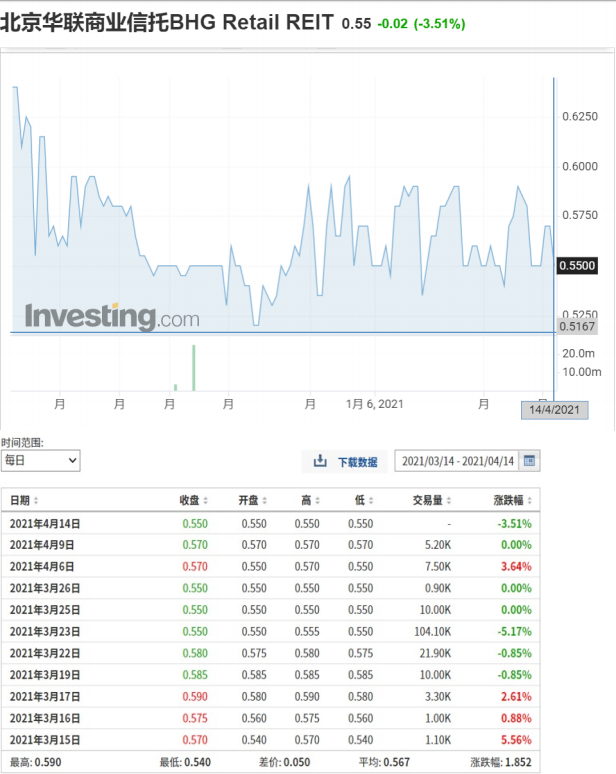Open the calendar date picker icon

point(529,461)
